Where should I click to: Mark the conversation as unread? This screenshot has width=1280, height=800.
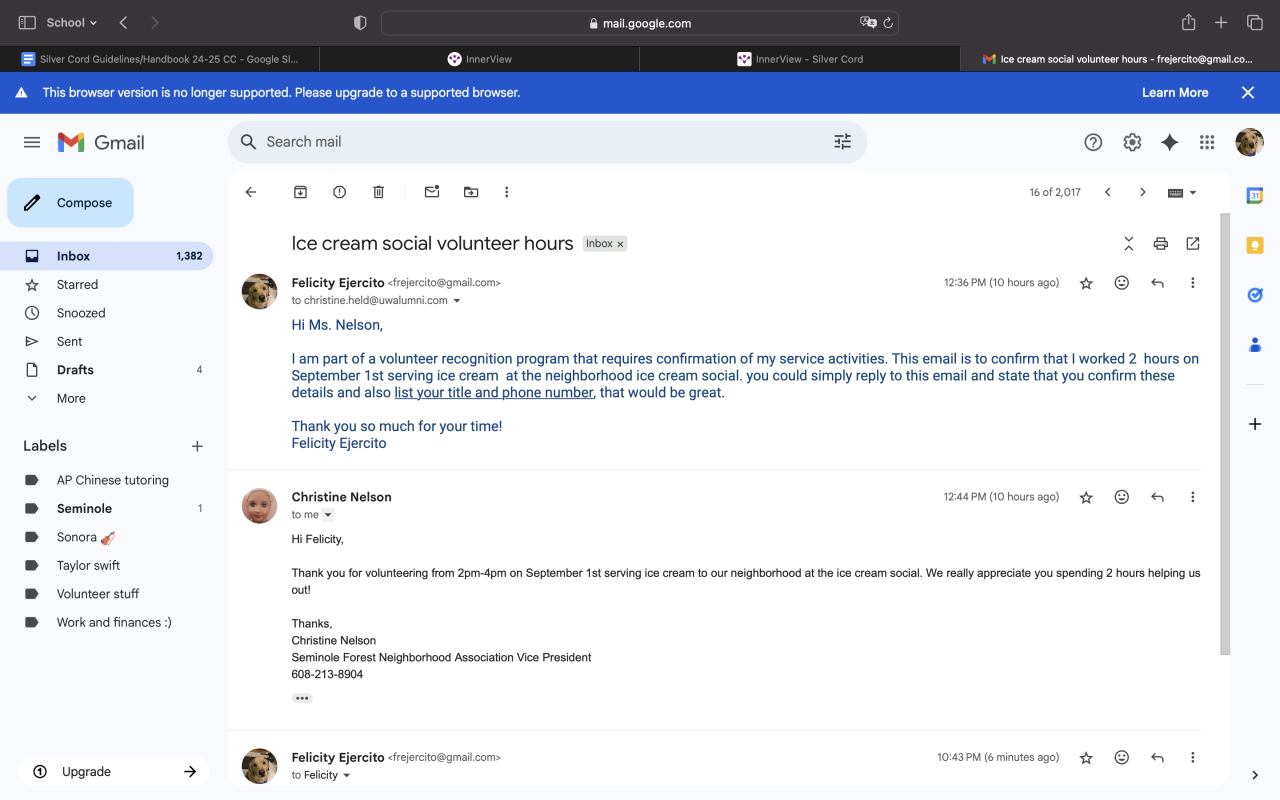coord(432,192)
